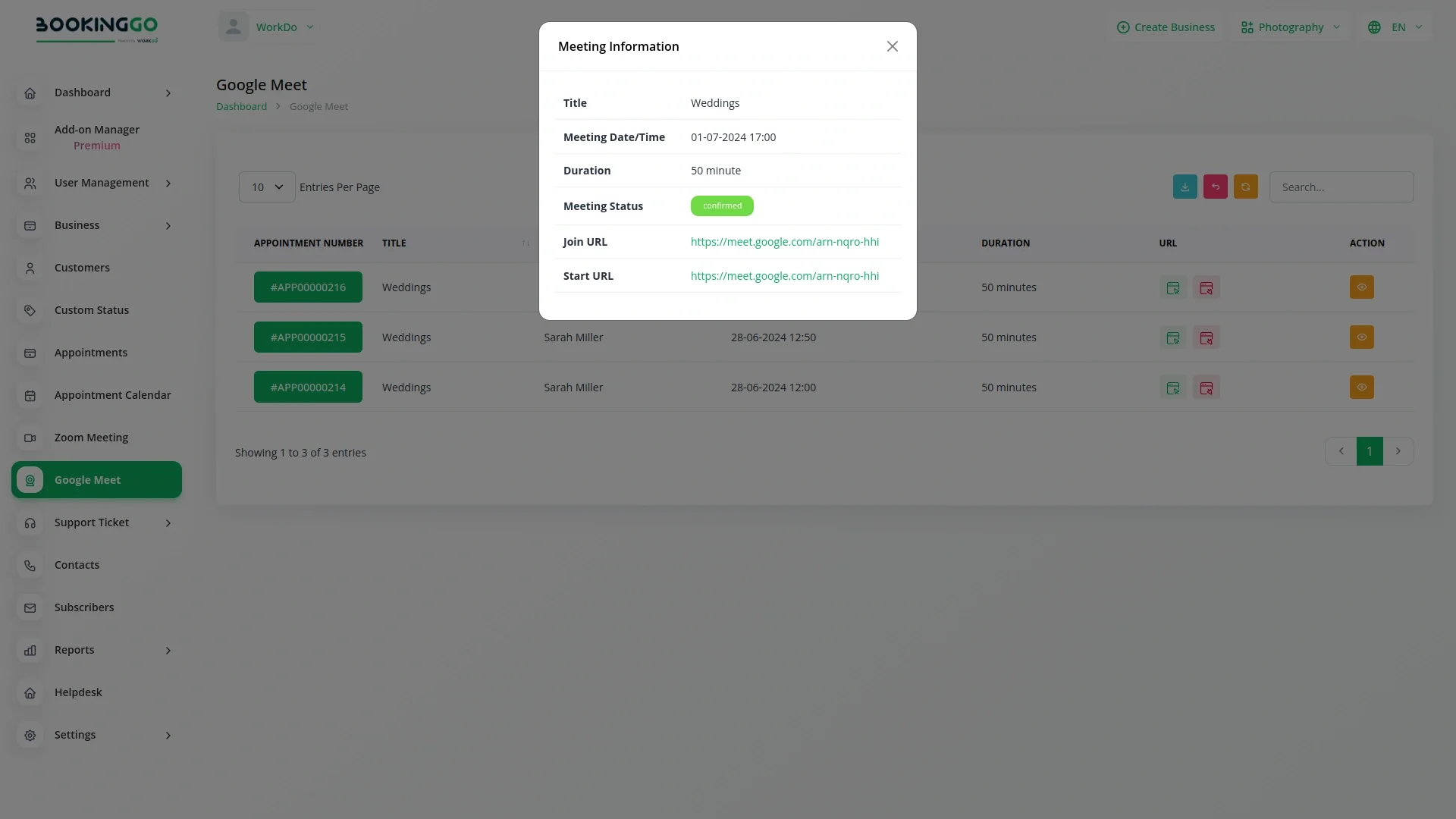Click the Create Business plus icon

pyautogui.click(x=1123, y=27)
